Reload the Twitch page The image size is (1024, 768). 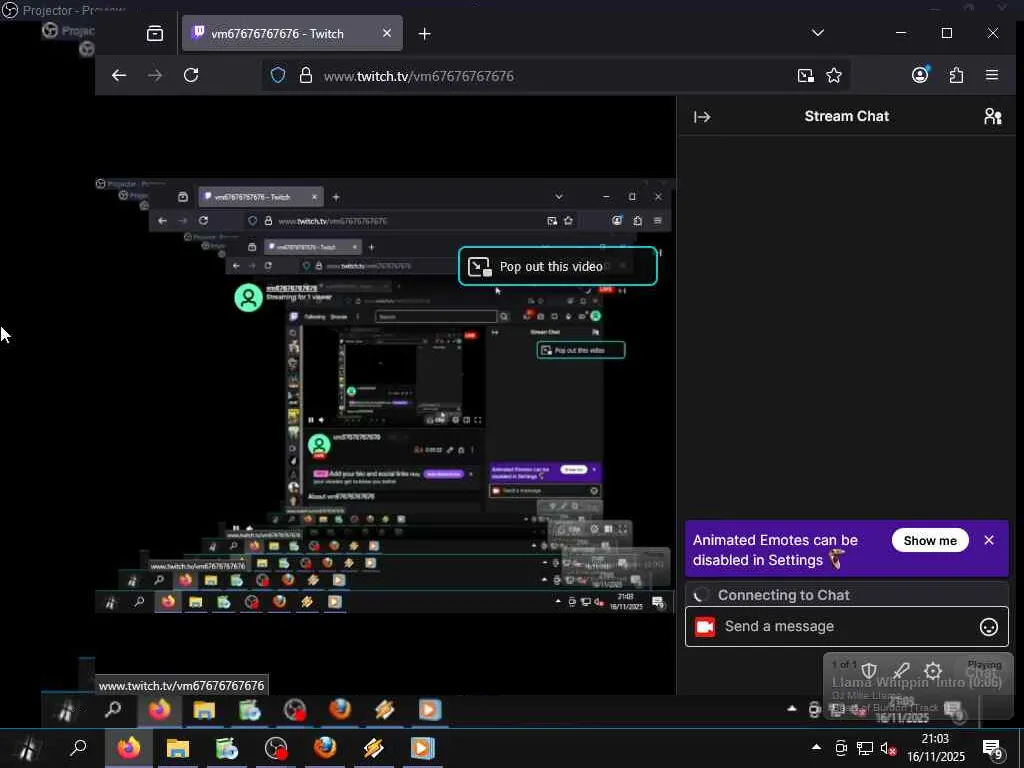[191, 76]
